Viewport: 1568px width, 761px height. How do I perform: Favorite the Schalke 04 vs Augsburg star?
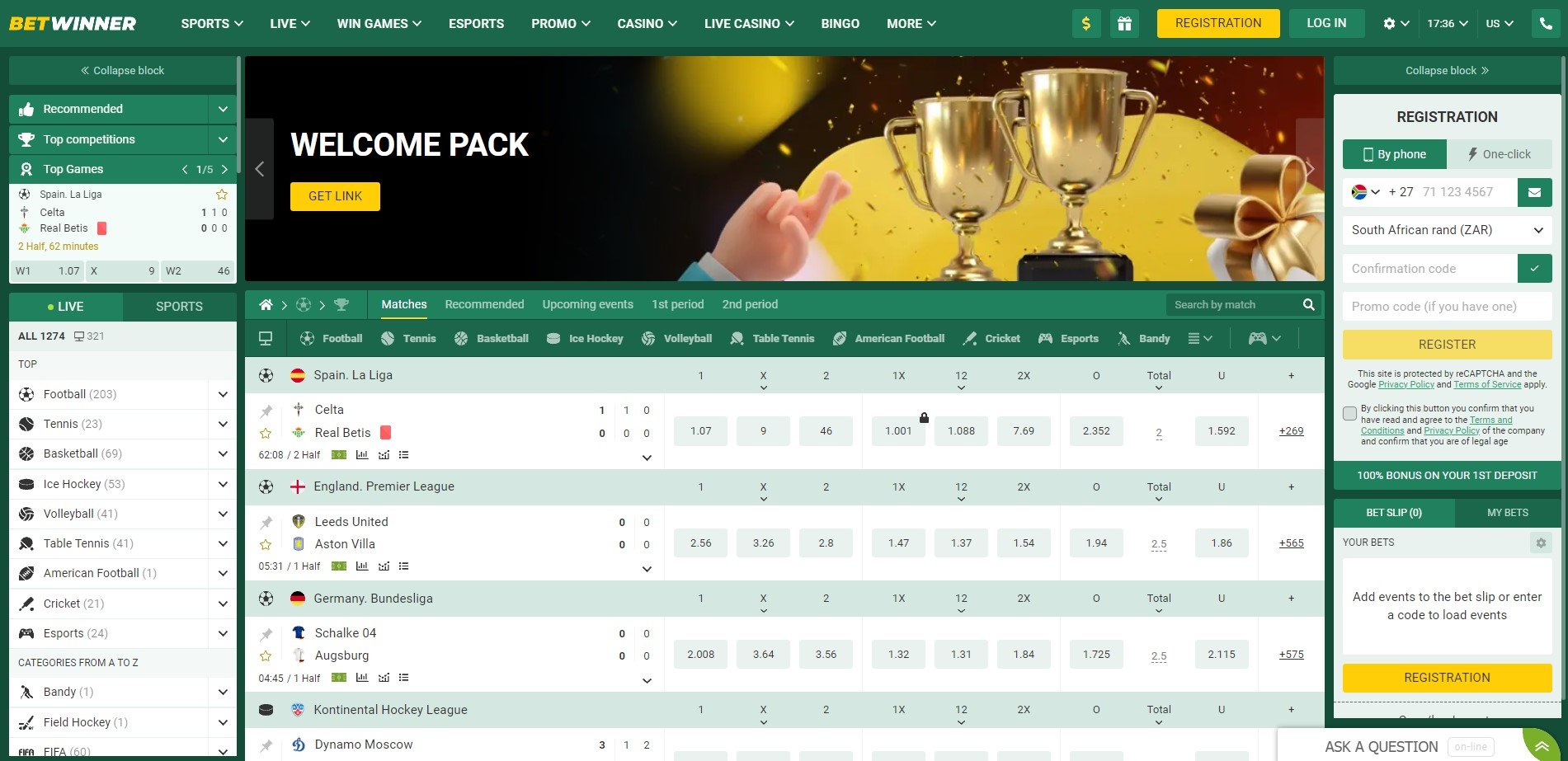[266, 656]
